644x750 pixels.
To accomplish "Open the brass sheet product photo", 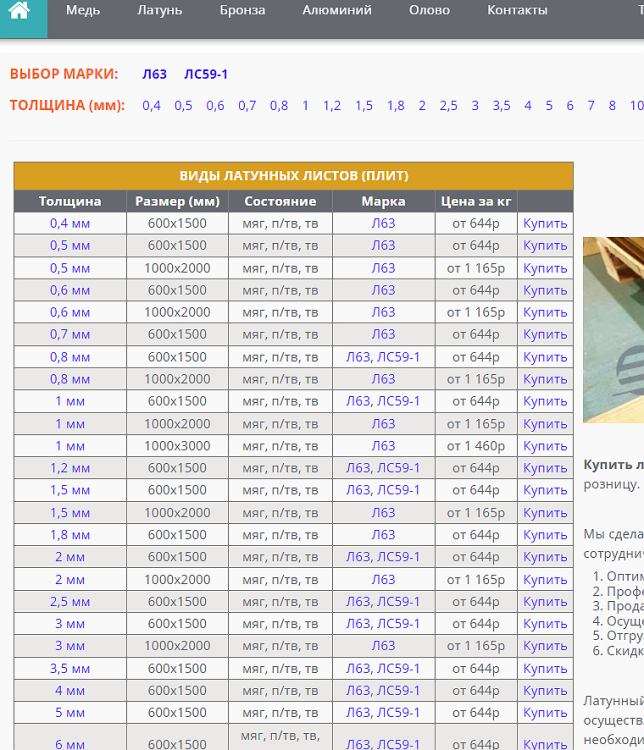I will pos(613,330).
